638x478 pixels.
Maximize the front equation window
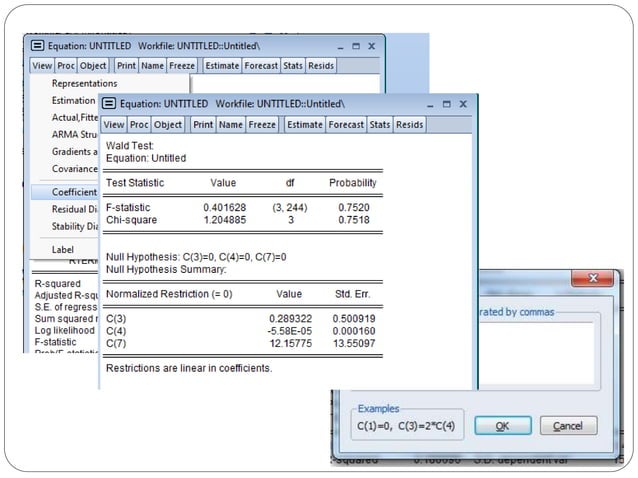(446, 104)
